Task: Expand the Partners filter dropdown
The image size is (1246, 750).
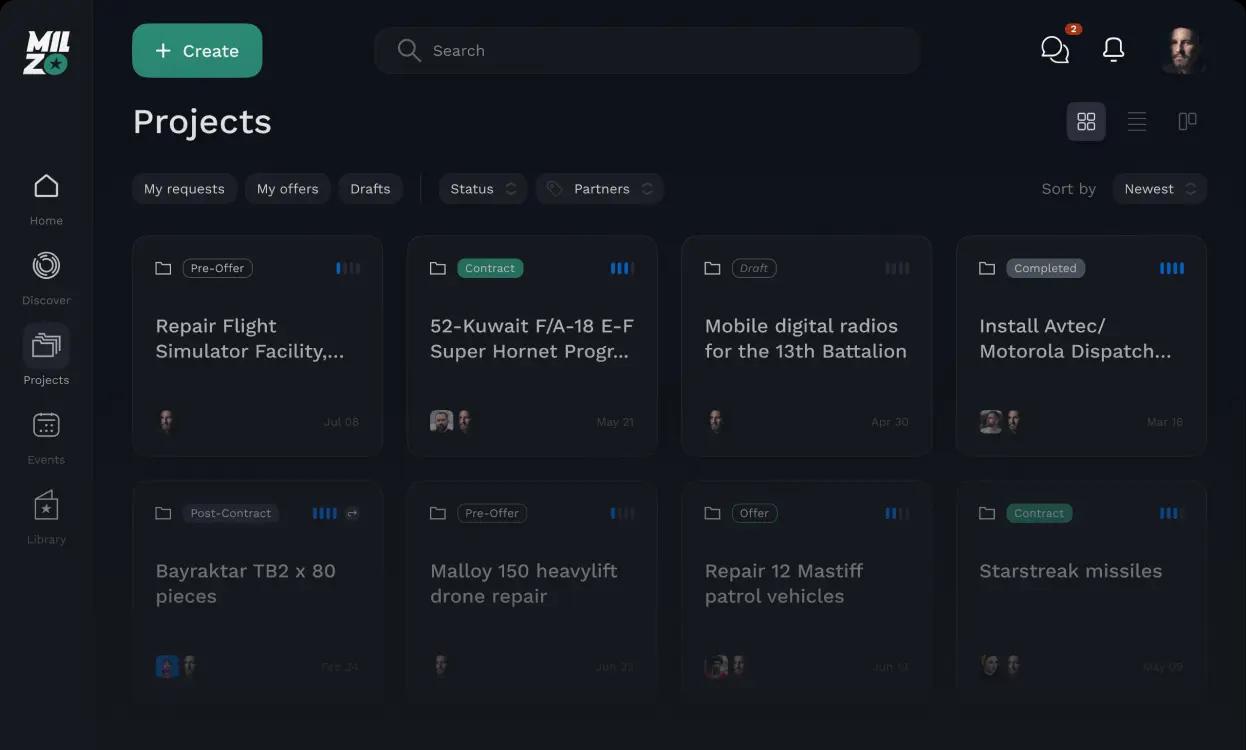Action: (x=600, y=189)
